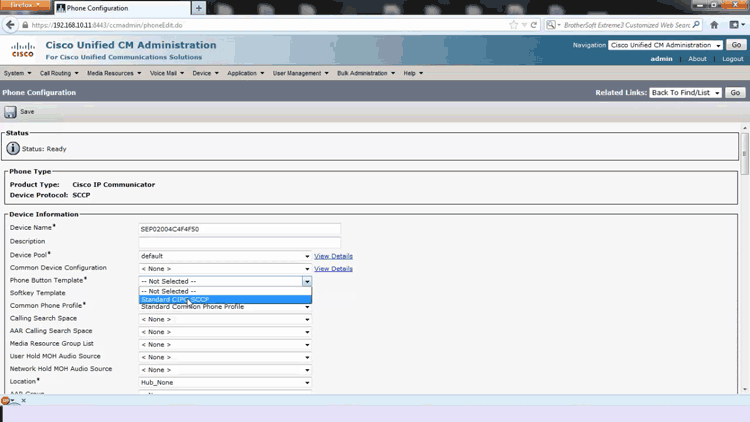Open the User Hold MOH Audio Source dropdown

pos(225,357)
